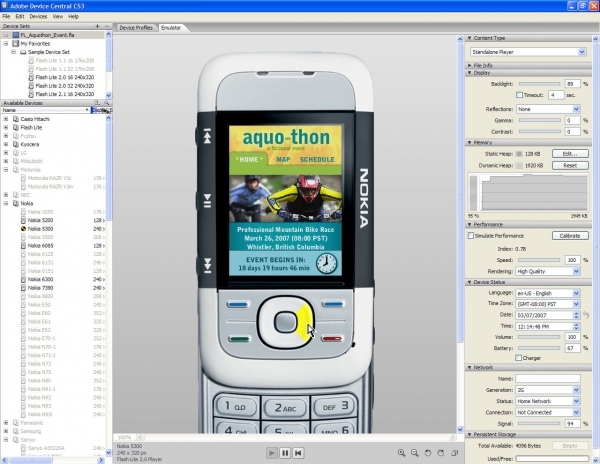Switch to the Device Profiles tab
Viewport: 600px width, 464px height.
tap(137, 28)
